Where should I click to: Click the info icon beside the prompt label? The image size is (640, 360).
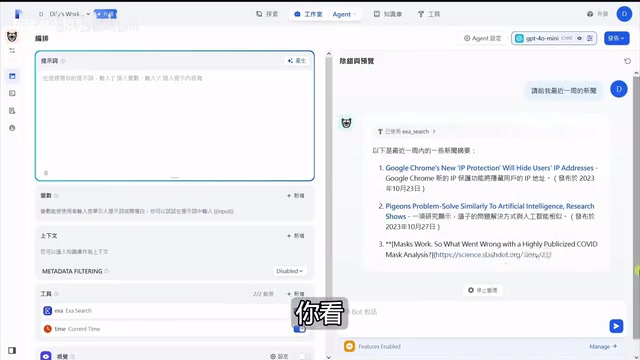[63, 61]
